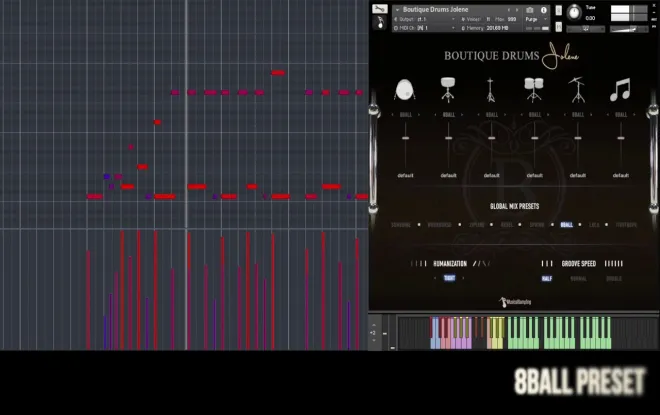Screen dimensions: 660x415
Task: Select the 8BALL global mix preset
Action: click(x=567, y=225)
